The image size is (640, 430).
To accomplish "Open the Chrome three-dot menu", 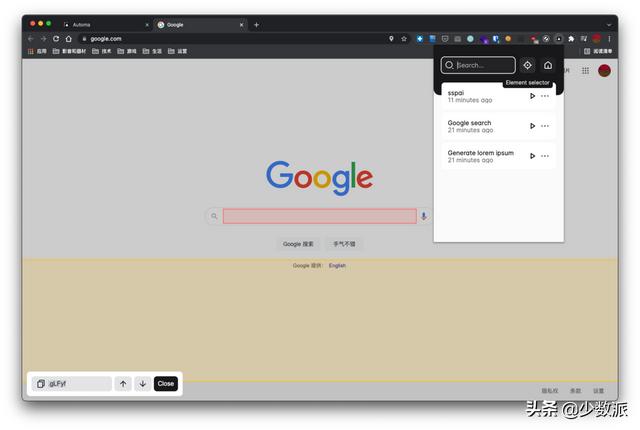I will pyautogui.click(x=609, y=39).
